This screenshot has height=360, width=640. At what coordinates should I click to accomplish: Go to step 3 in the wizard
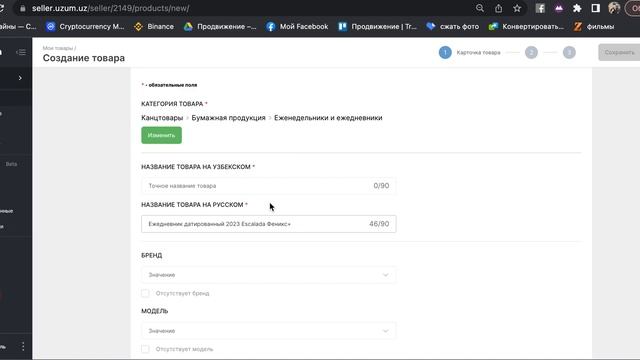point(569,52)
